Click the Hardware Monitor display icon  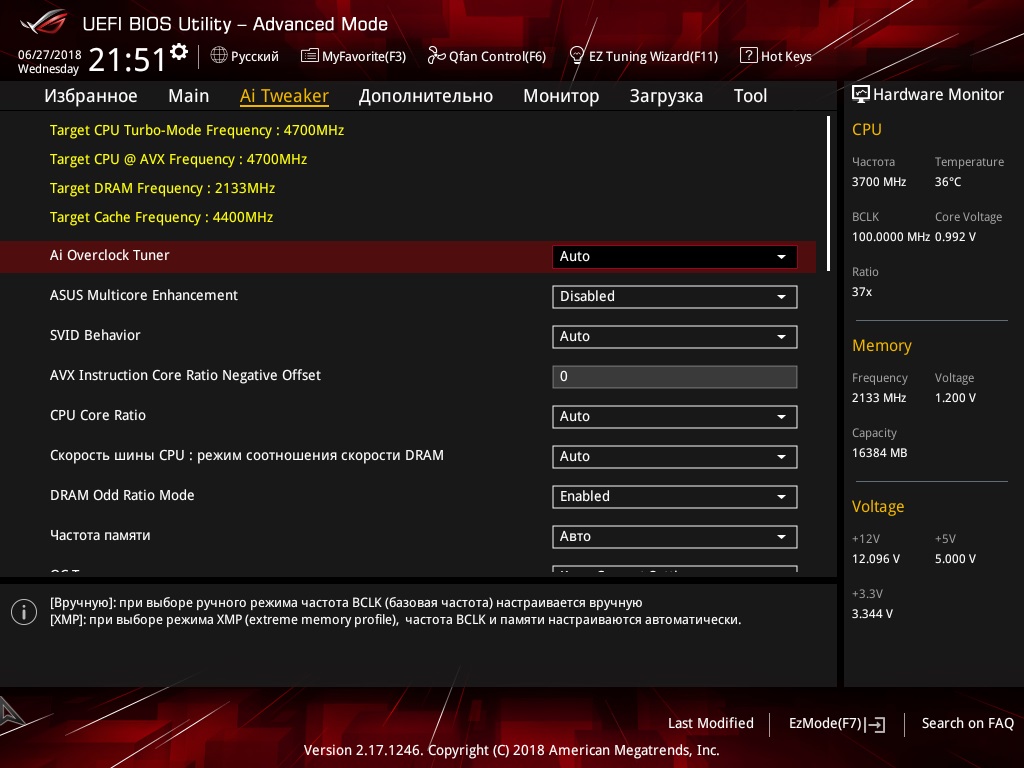coord(861,95)
